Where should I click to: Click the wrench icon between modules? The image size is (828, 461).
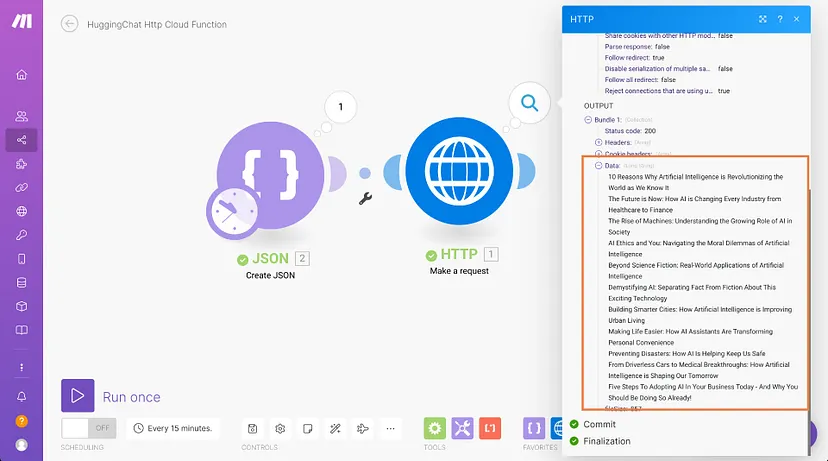tap(366, 198)
